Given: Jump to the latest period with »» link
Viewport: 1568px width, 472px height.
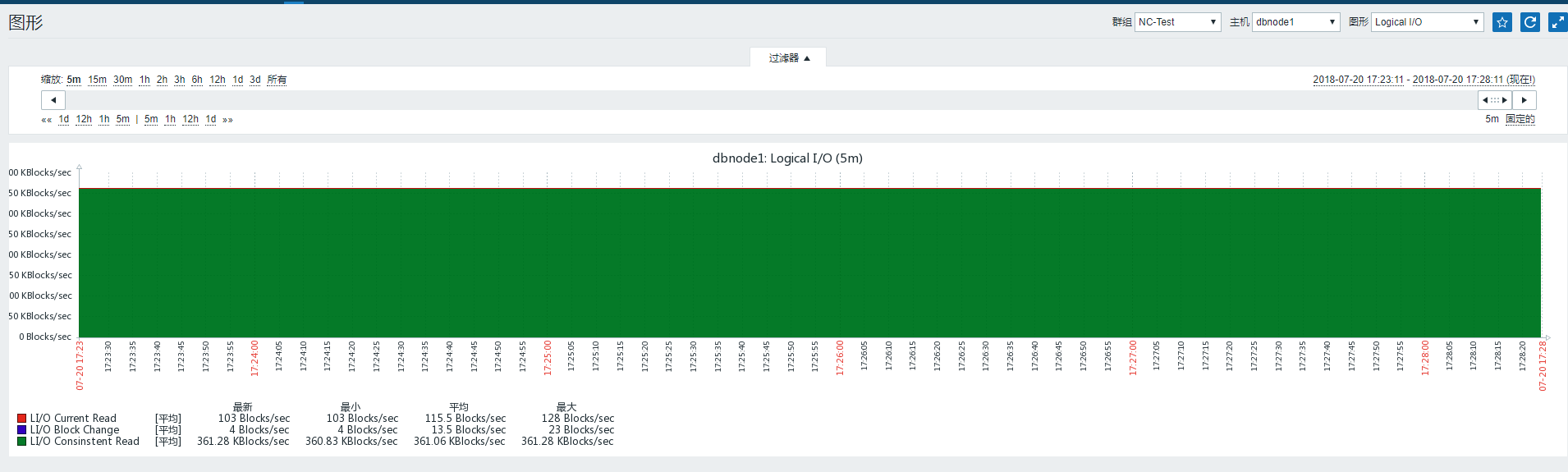Looking at the screenshot, I should 227,120.
